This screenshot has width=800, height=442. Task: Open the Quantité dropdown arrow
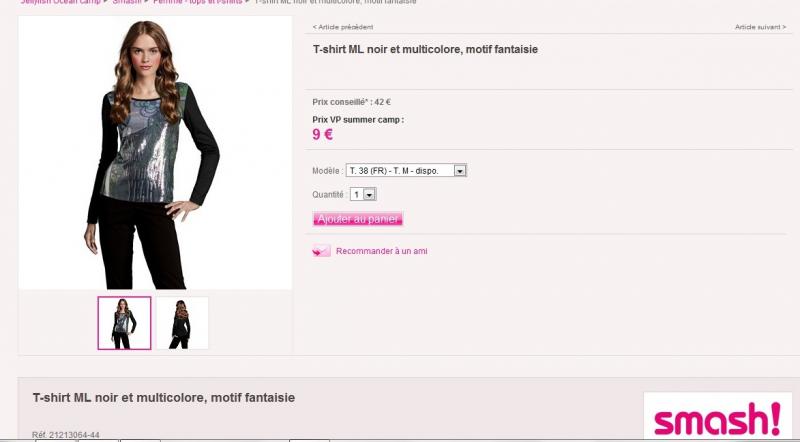[370, 194]
